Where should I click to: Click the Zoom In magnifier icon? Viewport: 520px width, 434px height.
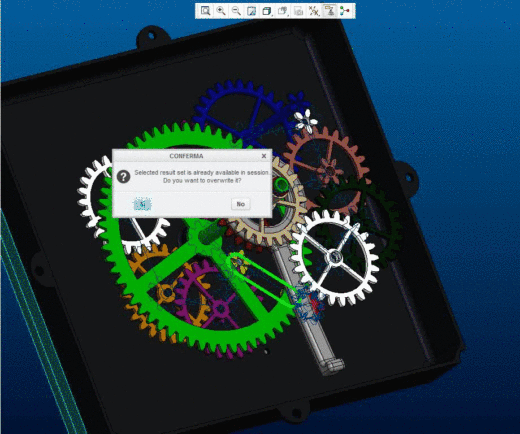[221, 11]
